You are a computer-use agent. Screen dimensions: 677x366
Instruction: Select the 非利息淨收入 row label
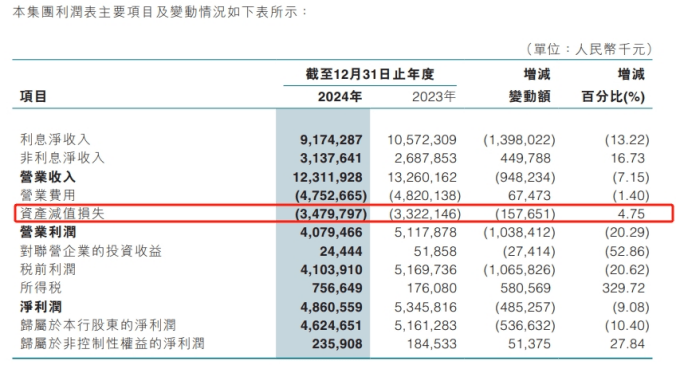pyautogui.click(x=62, y=158)
